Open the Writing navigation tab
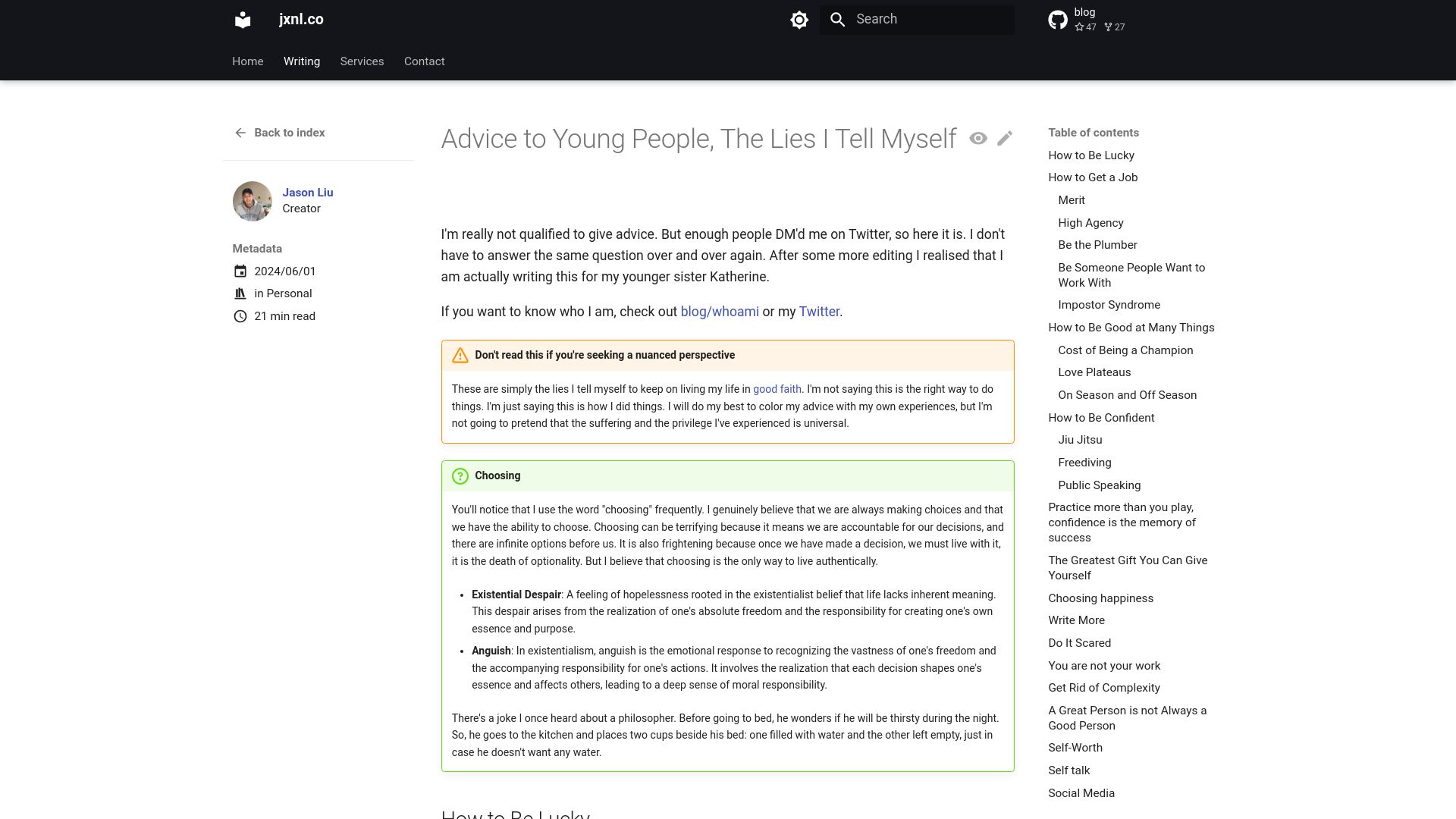 302,61
